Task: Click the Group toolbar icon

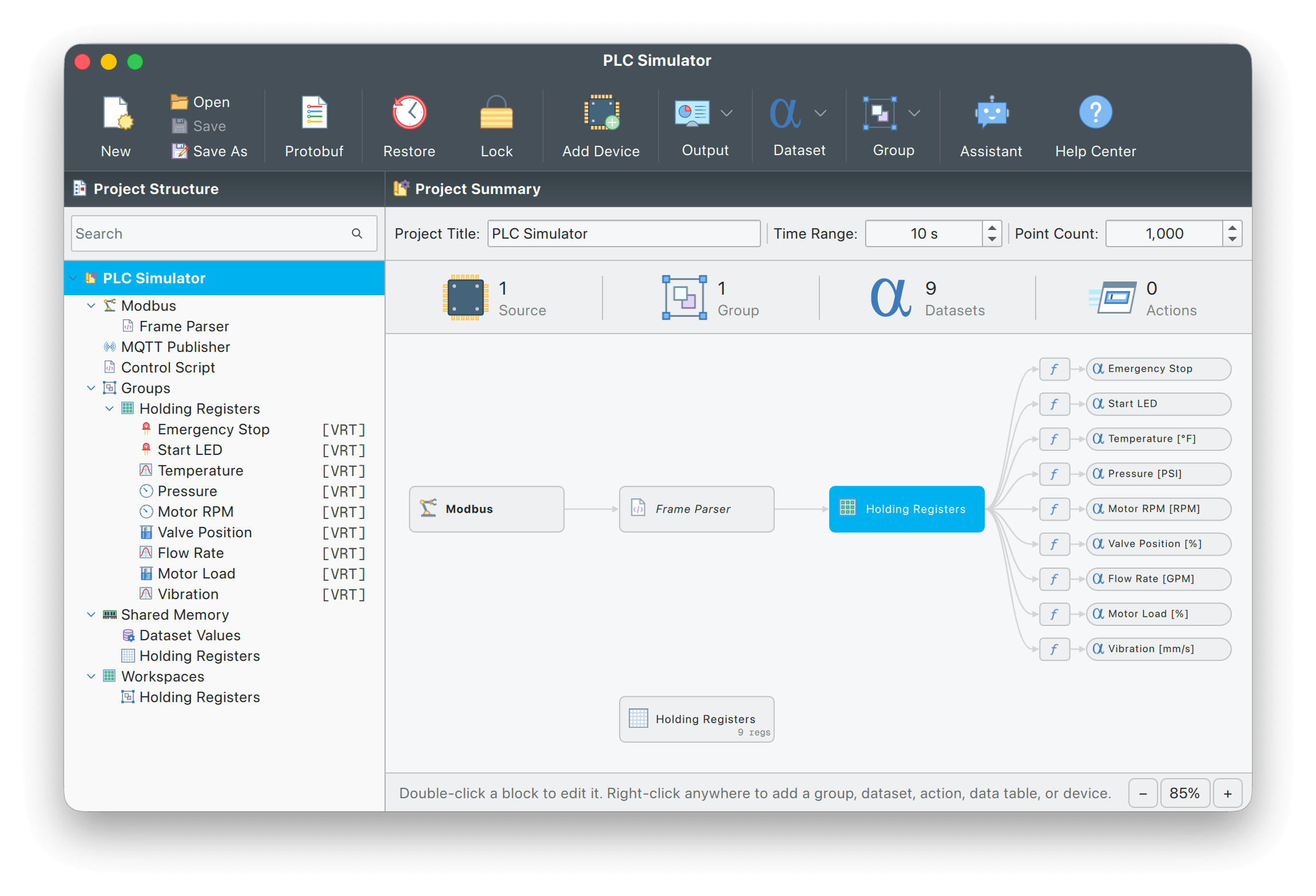Action: [879, 113]
